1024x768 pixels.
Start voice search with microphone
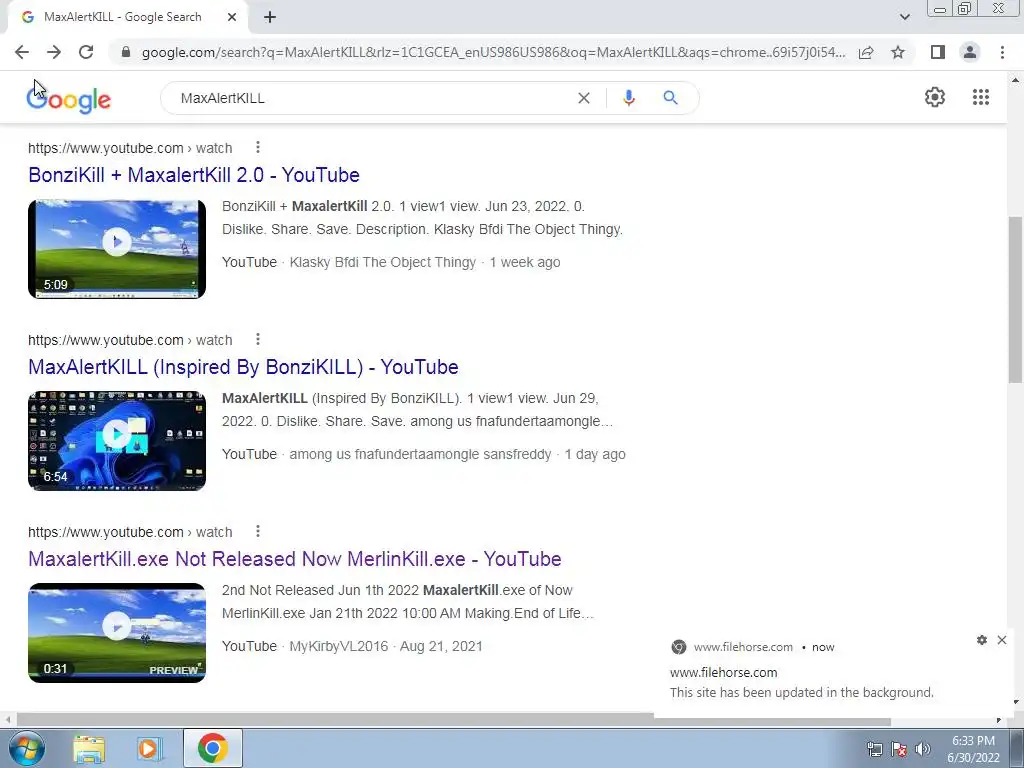coord(629,98)
